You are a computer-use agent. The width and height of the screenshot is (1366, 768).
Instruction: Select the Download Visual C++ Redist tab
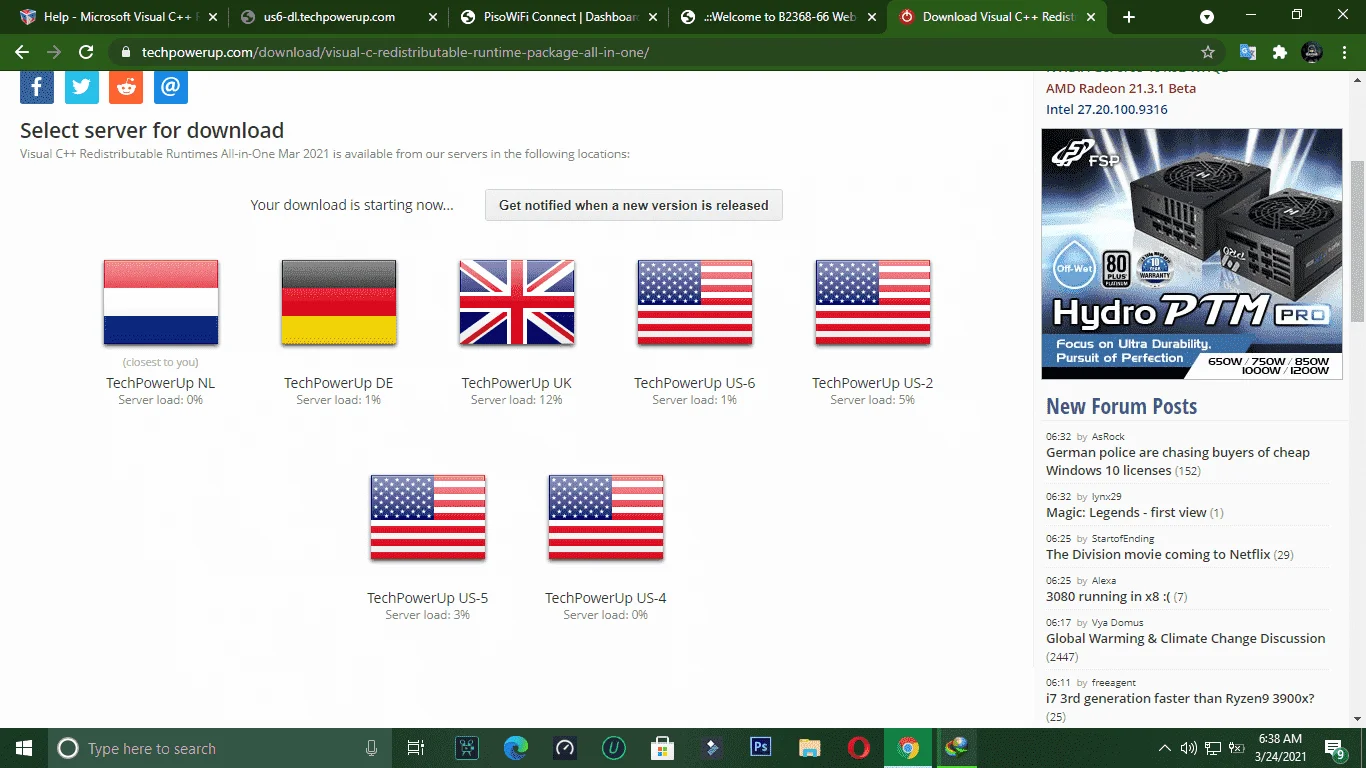(998, 17)
